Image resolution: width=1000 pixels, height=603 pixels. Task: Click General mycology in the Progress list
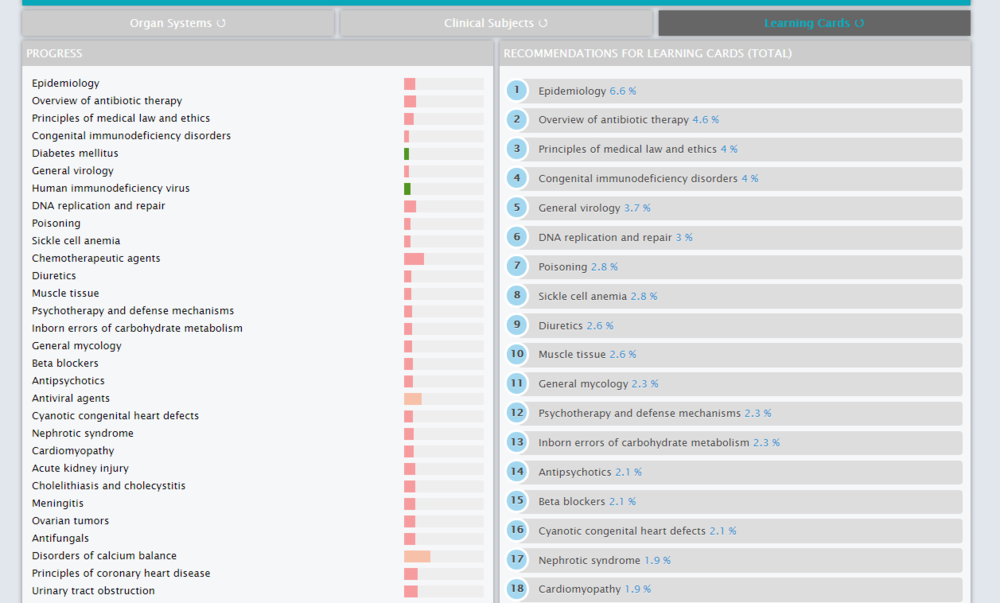click(x=77, y=346)
